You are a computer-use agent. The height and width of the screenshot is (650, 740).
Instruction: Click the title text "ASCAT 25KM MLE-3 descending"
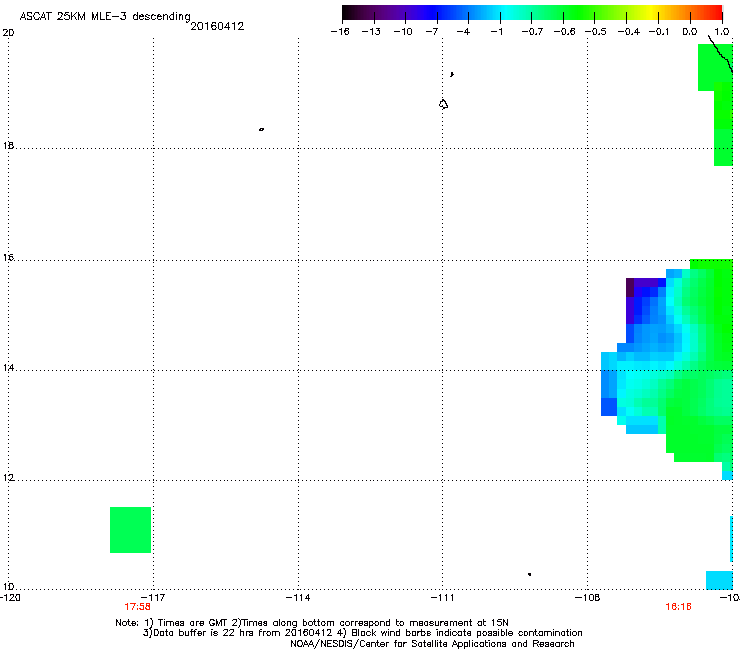coord(105,17)
